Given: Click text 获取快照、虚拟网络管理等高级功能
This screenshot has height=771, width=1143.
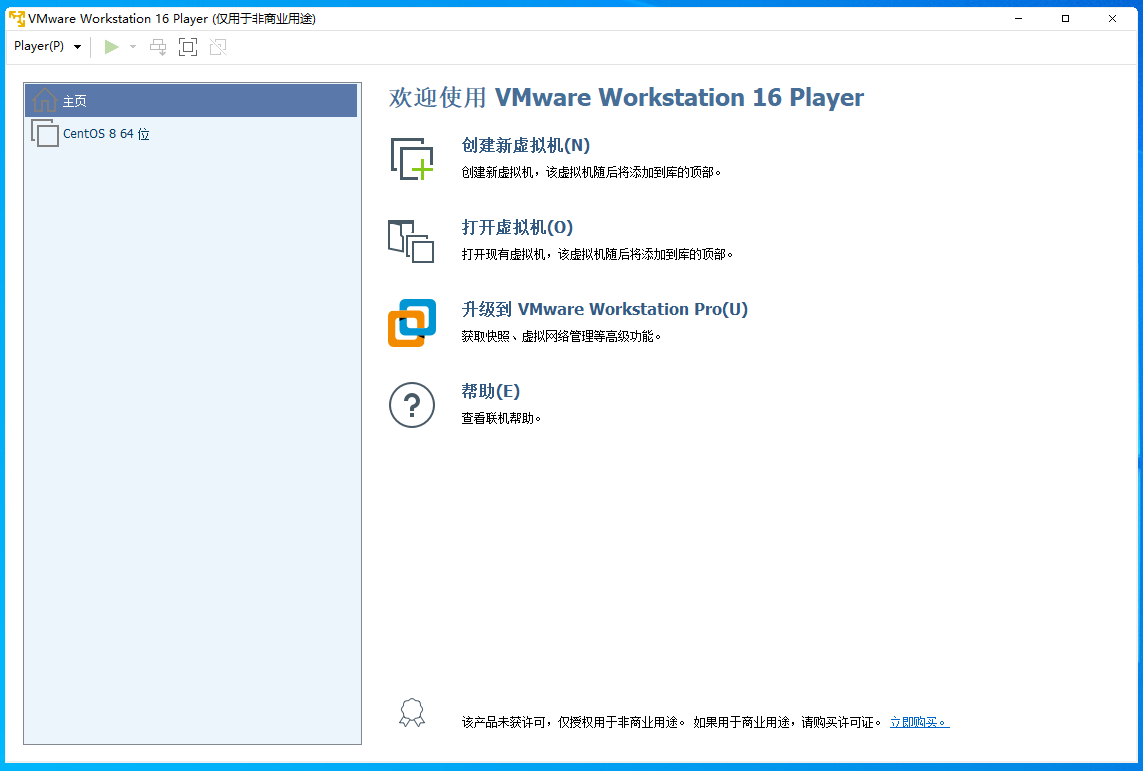Looking at the screenshot, I should [x=561, y=337].
